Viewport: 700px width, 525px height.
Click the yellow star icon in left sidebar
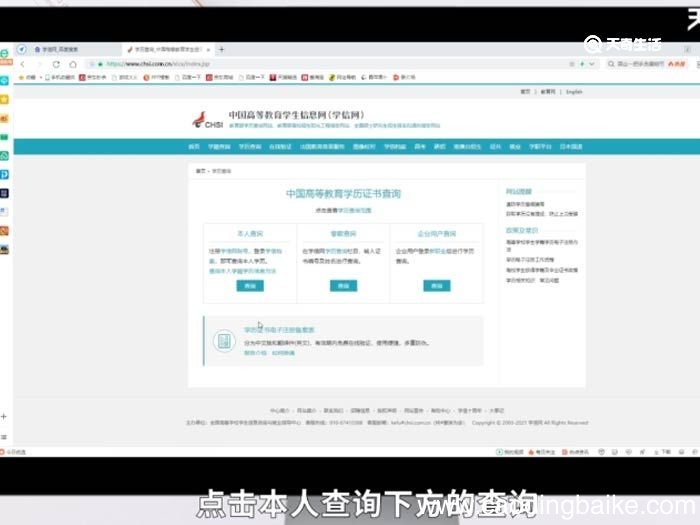[x=4, y=99]
